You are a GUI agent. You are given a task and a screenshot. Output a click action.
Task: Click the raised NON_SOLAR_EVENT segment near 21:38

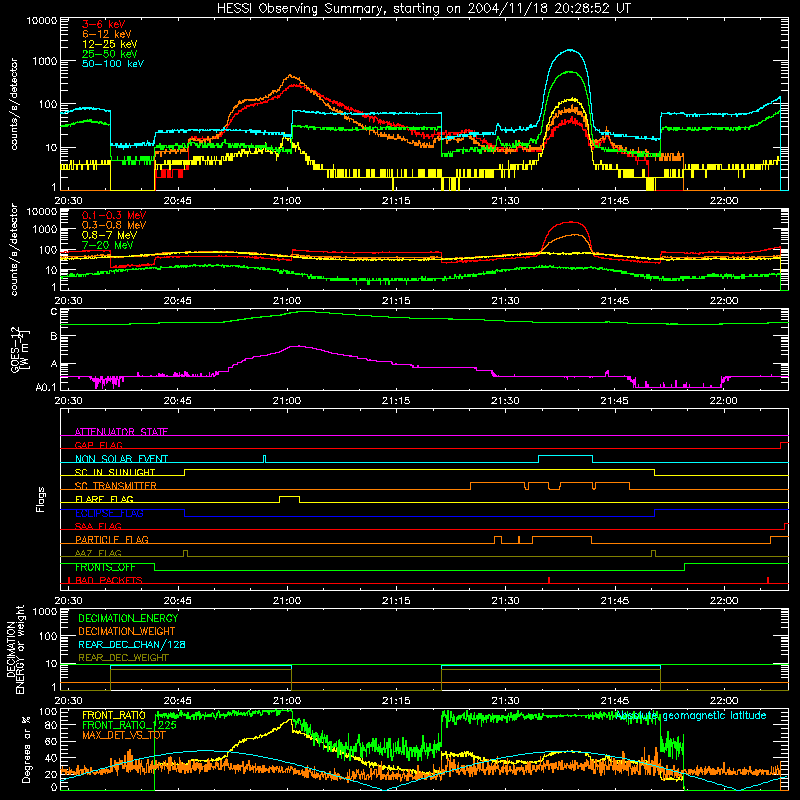click(565, 456)
